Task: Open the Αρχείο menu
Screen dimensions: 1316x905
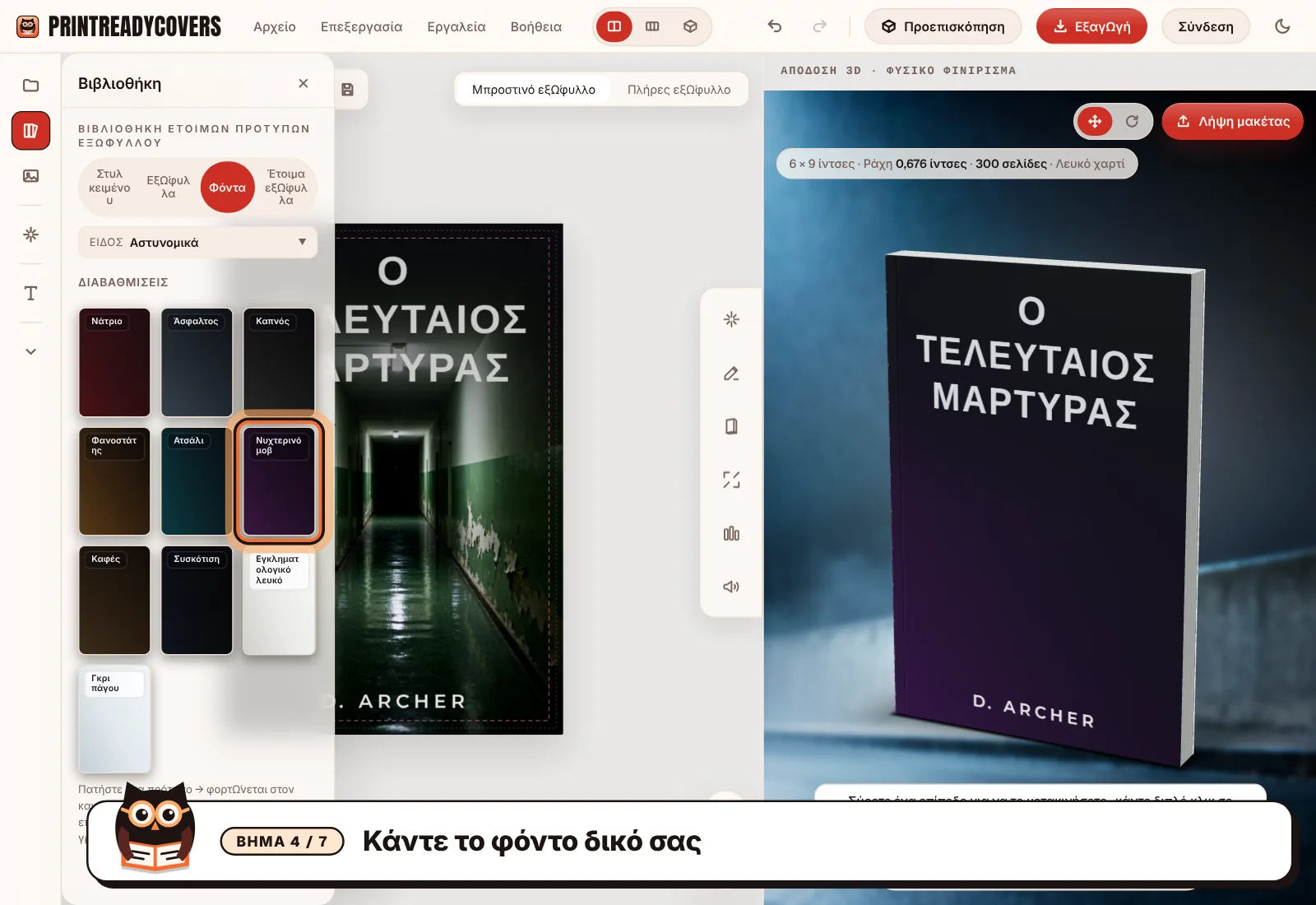Action: coord(275,26)
